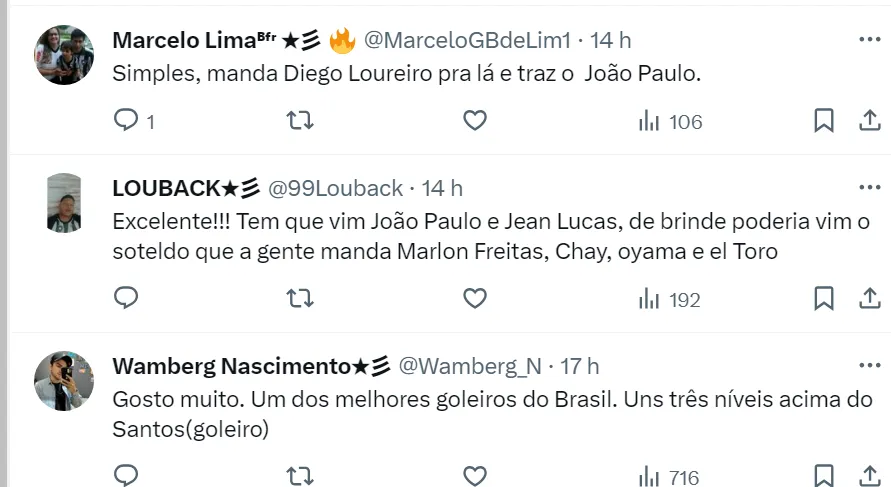The image size is (891, 487).
Task: Open @99Louback profile handle
Action: coord(336,188)
